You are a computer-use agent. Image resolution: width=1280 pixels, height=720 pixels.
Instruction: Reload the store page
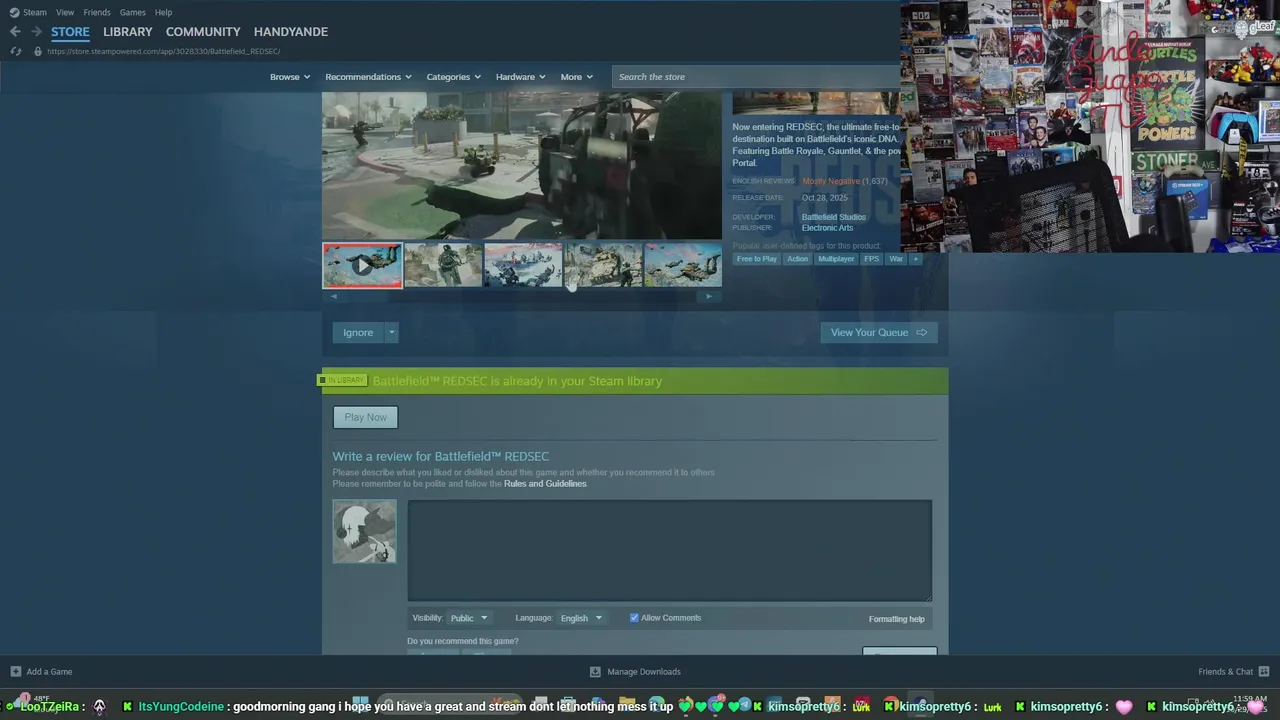click(x=15, y=51)
